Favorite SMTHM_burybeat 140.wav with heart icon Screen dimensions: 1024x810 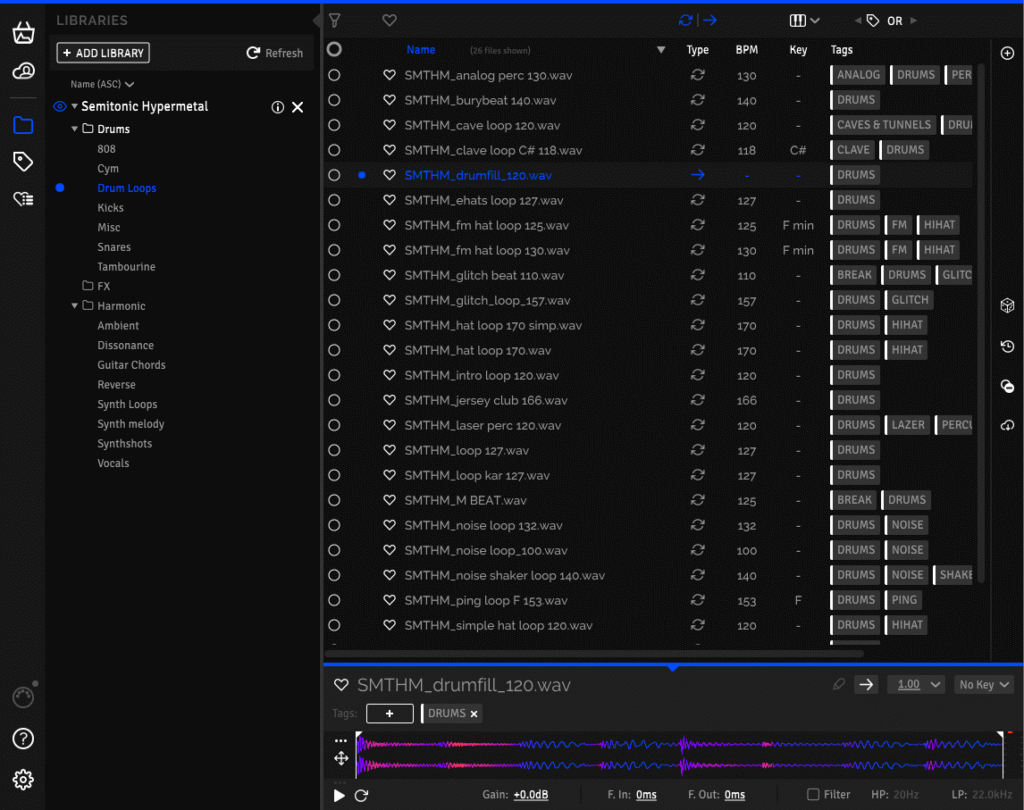(390, 100)
